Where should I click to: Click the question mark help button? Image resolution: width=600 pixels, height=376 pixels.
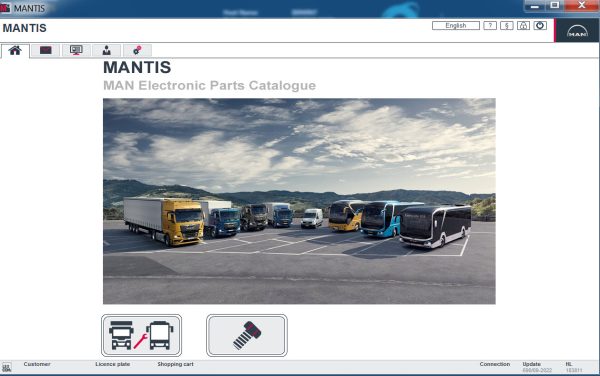pyautogui.click(x=490, y=26)
